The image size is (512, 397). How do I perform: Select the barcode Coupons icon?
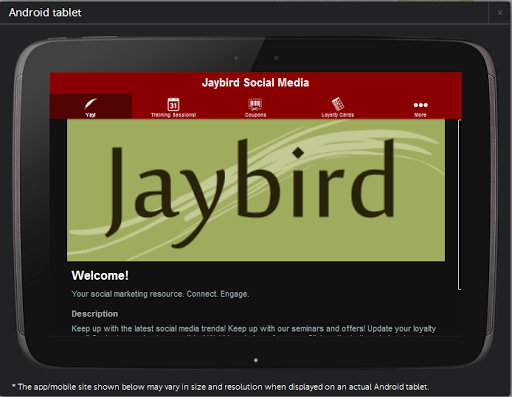click(x=255, y=104)
